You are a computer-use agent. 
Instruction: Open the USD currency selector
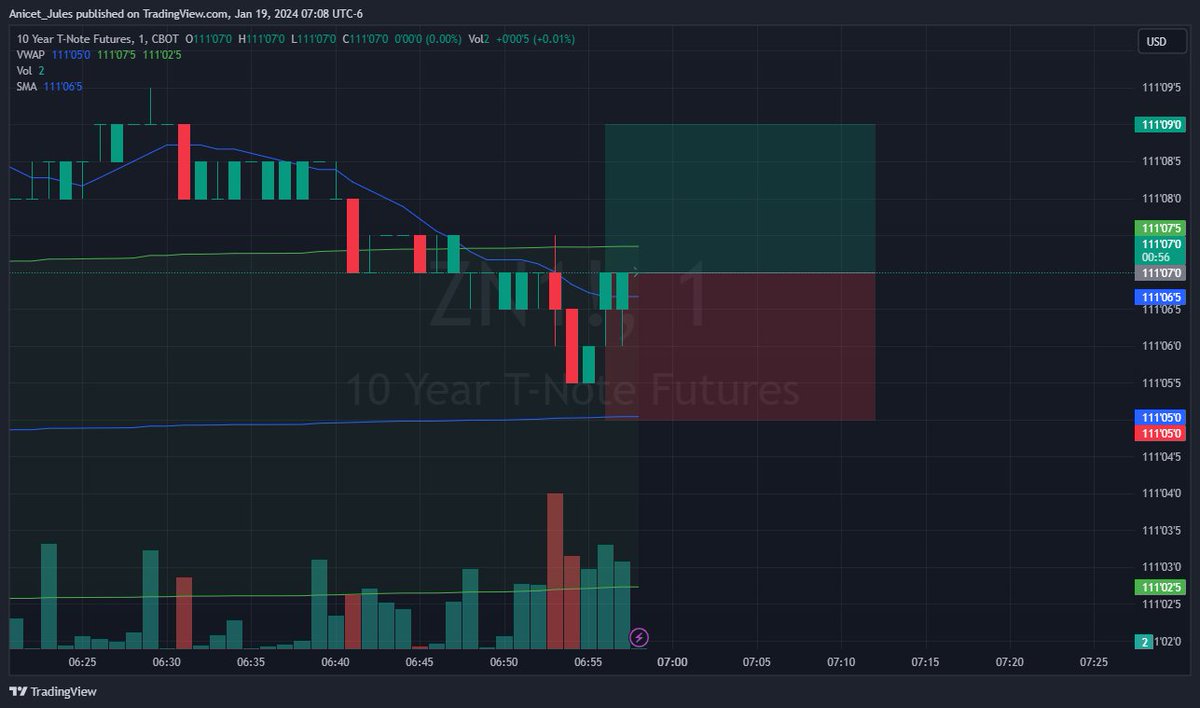click(x=1162, y=42)
